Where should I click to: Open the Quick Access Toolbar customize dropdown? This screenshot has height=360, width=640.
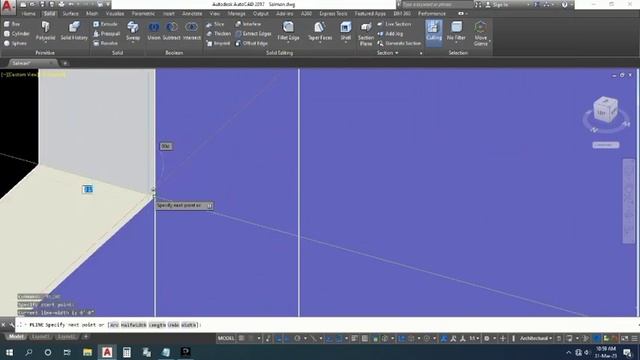click(108, 4)
